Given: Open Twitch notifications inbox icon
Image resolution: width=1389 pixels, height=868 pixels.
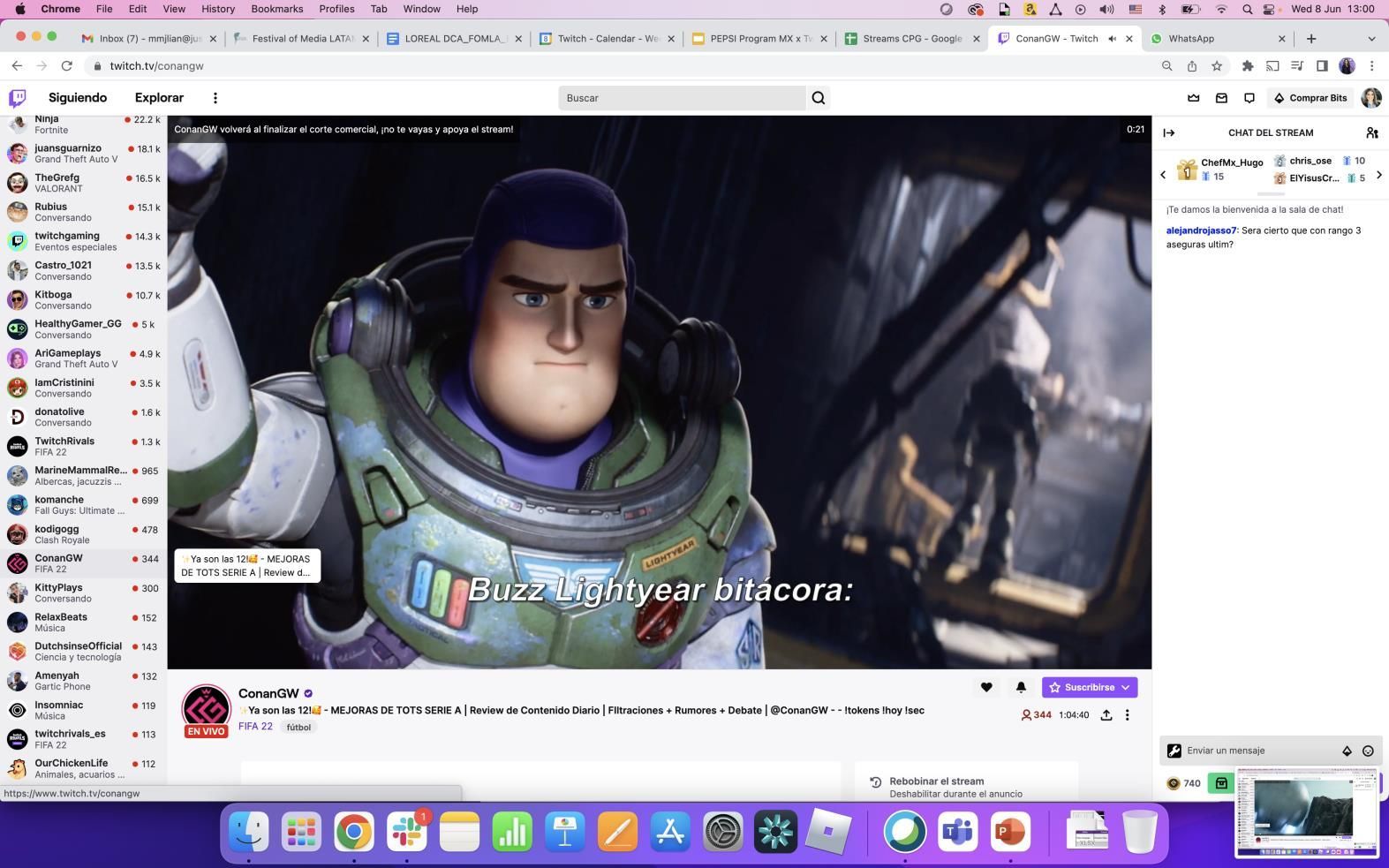Looking at the screenshot, I should click(1221, 98).
